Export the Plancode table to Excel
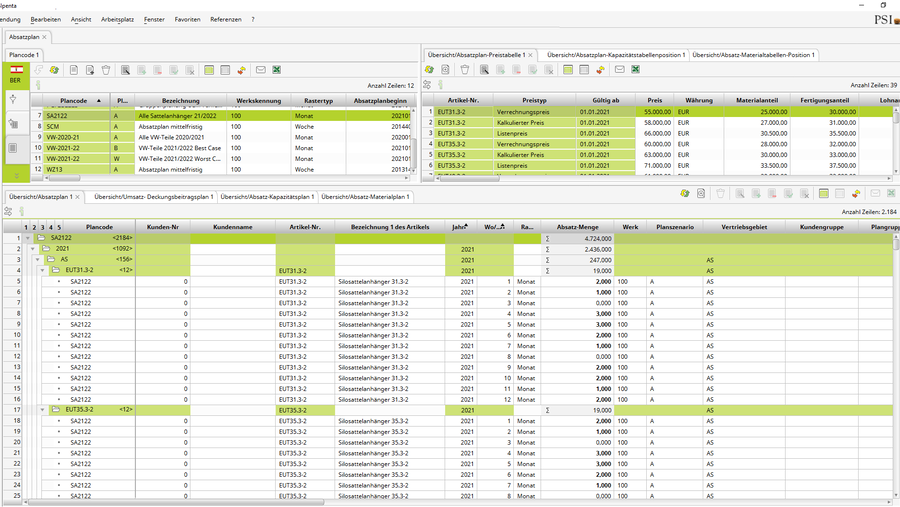900x507 pixels. coord(277,70)
